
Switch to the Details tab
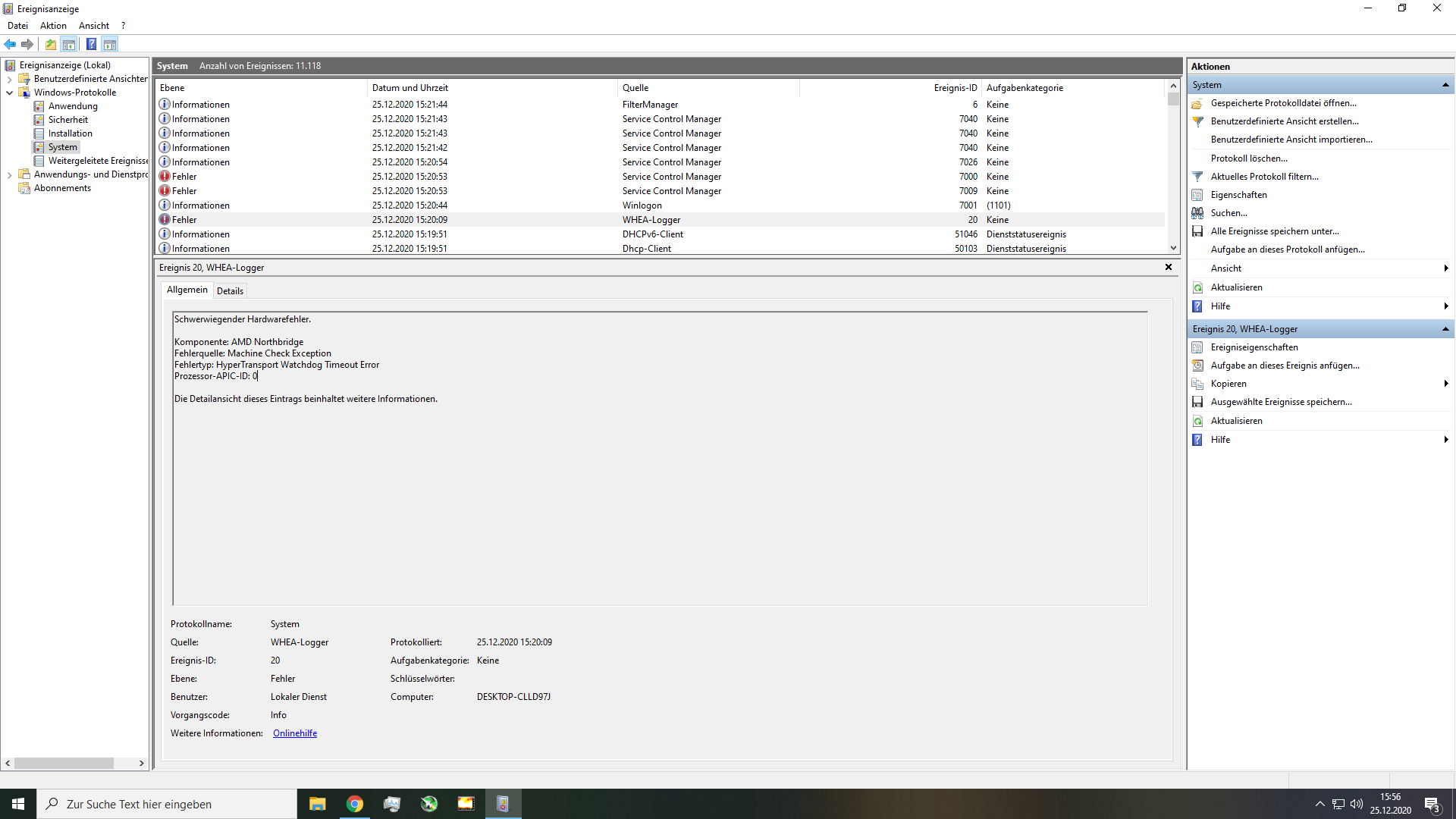point(230,291)
